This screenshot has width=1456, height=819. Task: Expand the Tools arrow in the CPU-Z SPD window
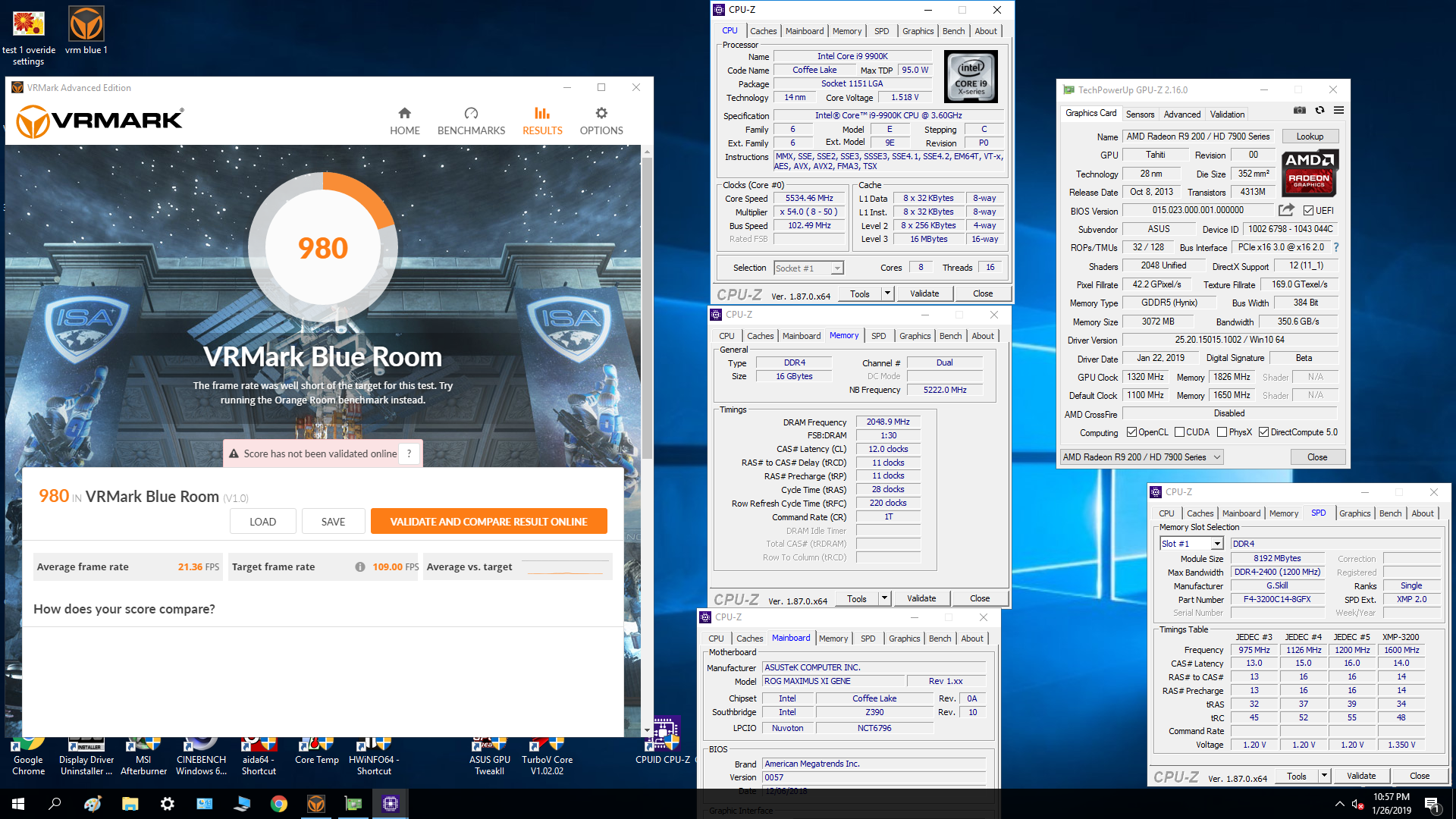[x=1324, y=776]
